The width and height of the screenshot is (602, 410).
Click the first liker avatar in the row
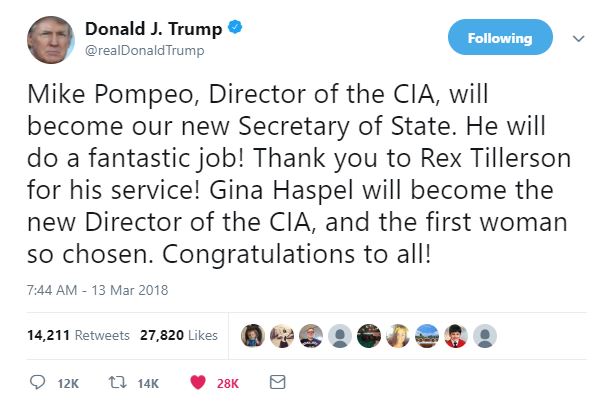[251, 336]
